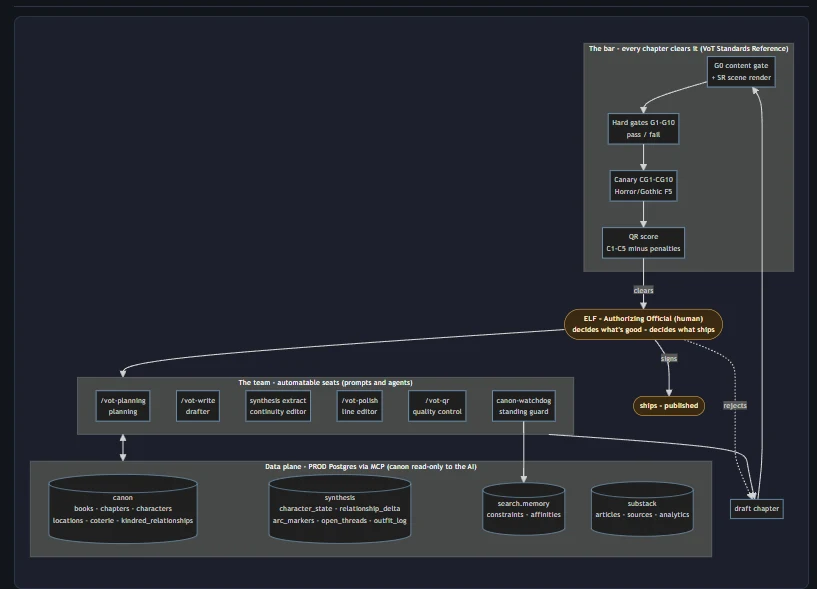Select the synthesis database cylinder
Image resolution: width=817 pixels, height=589 pixels.
pos(340,509)
